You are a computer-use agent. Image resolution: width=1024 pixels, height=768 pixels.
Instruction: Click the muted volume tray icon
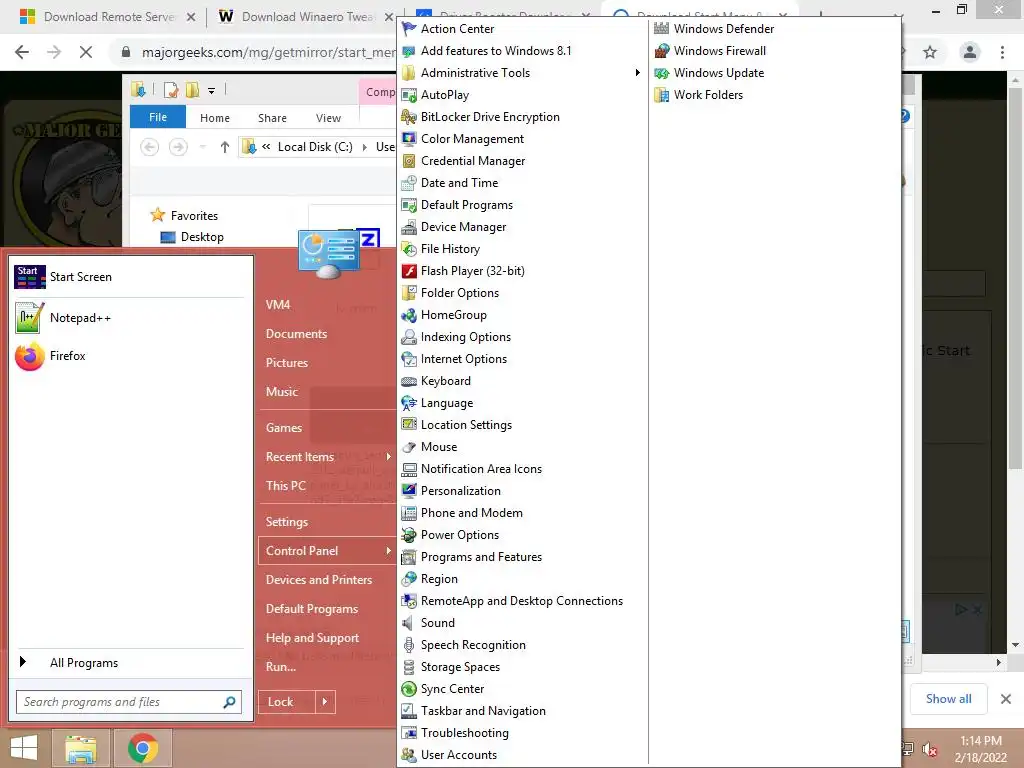(x=930, y=749)
